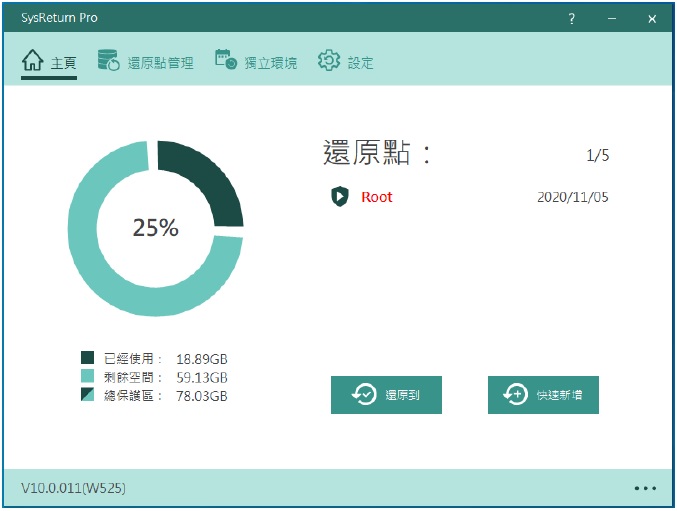Click the 還原點 heading
This screenshot has width=677, height=511.
[376, 152]
